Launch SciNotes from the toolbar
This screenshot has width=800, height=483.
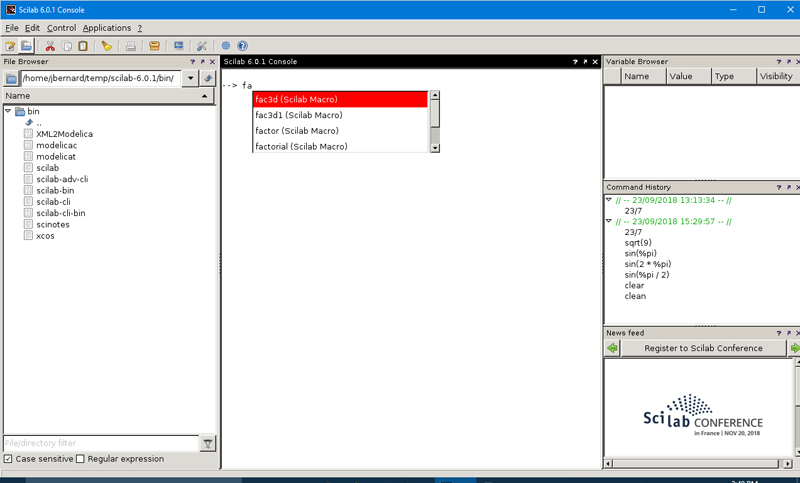(10, 46)
